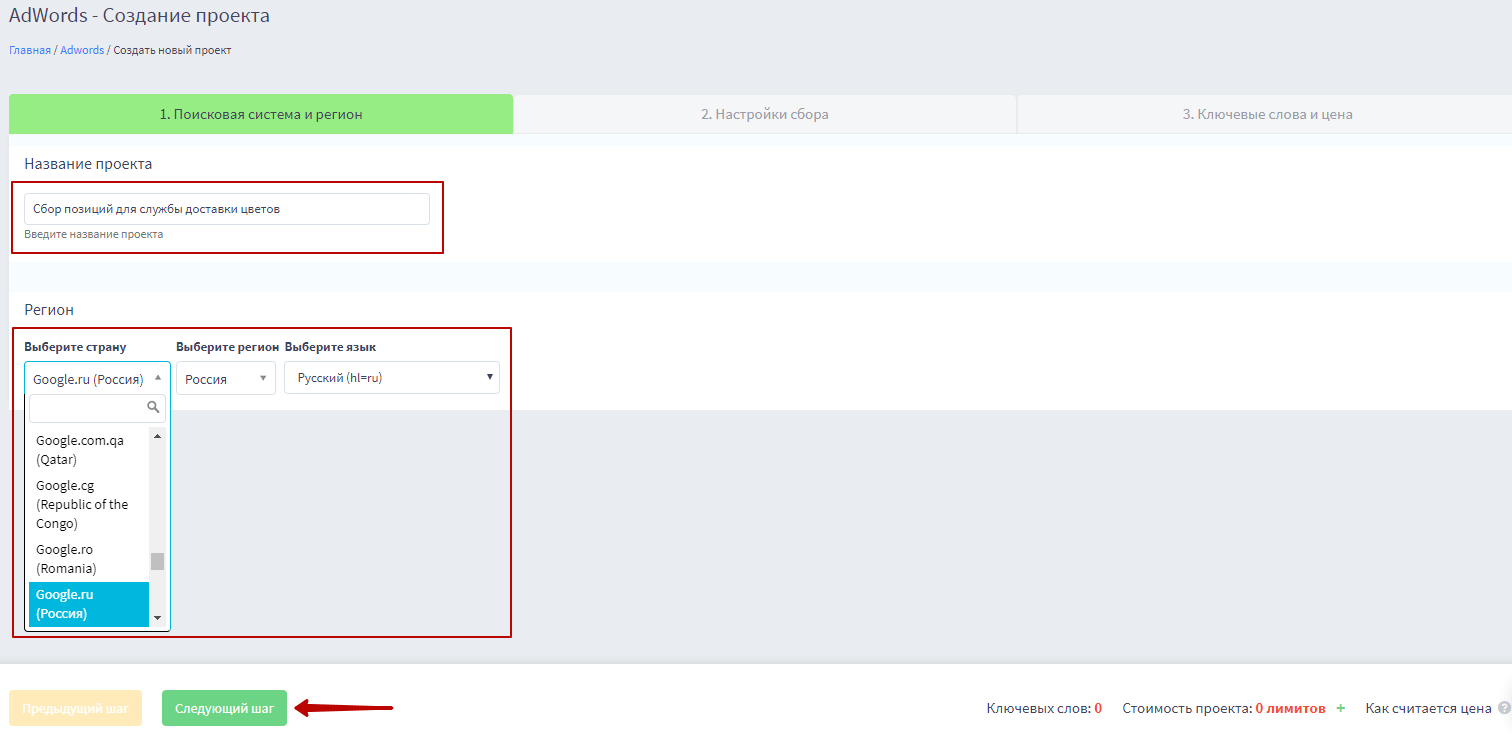This screenshot has height=734, width=1512.
Task: Choose Google.cg (Republic of the Congo) option
Action: 89,504
